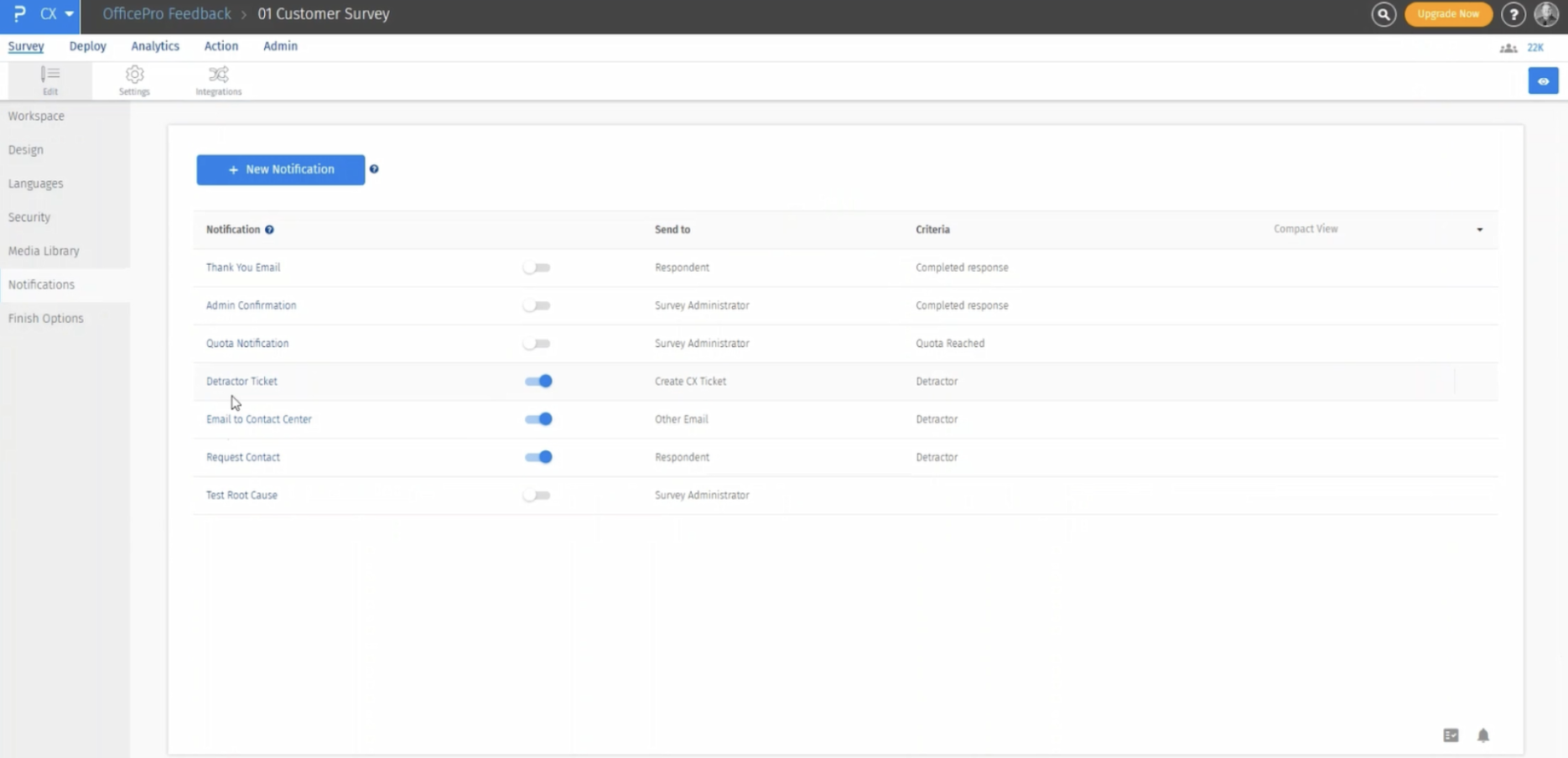Open the Integrations icon
The image size is (1568, 758).
tap(218, 80)
